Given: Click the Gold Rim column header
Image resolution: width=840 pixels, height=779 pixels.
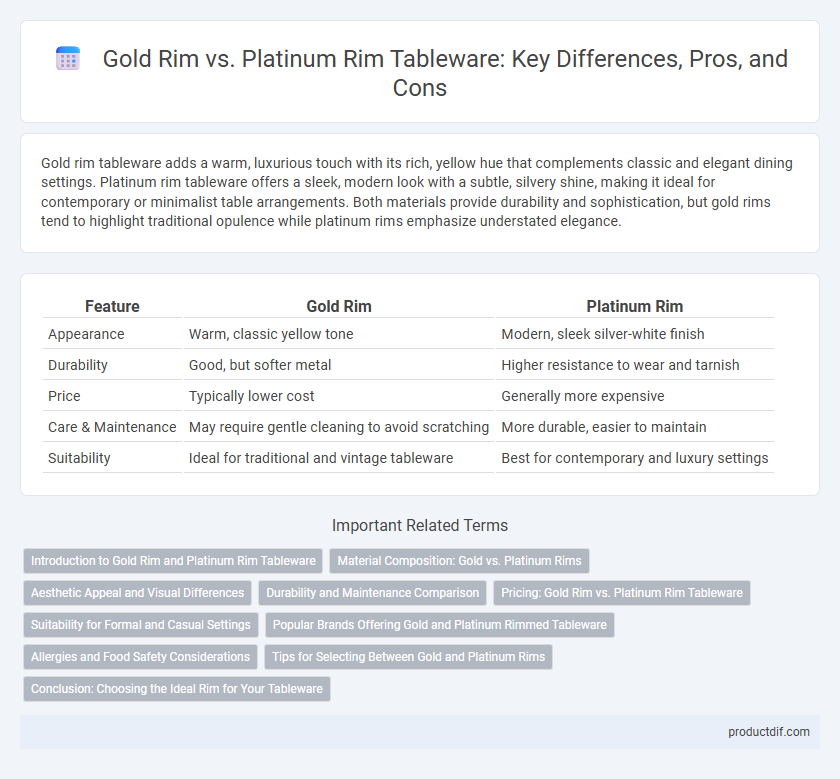Looking at the screenshot, I should point(339,306).
